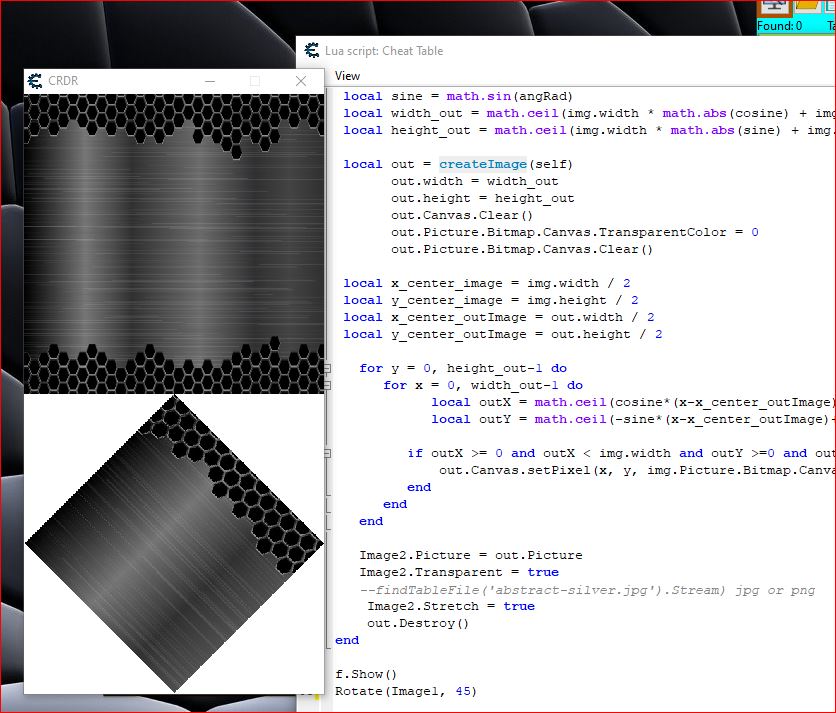Collapse the 'for x = 0' loop fold marker

pyautogui.click(x=329, y=386)
